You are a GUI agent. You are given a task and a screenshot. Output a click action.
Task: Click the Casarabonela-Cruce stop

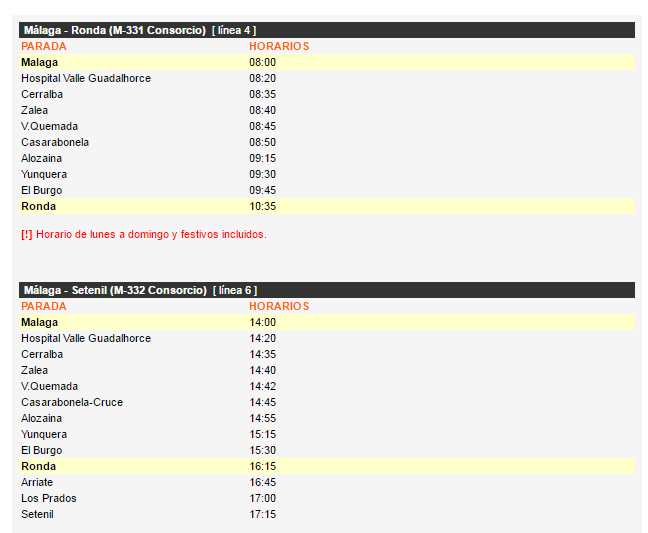(72, 403)
